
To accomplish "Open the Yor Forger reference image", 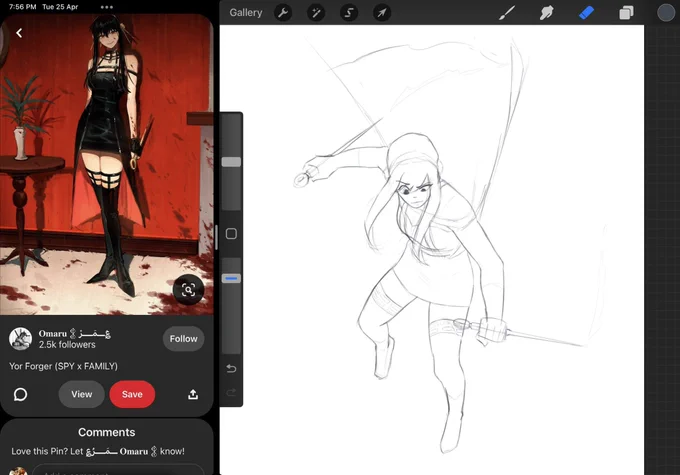I will [x=107, y=164].
